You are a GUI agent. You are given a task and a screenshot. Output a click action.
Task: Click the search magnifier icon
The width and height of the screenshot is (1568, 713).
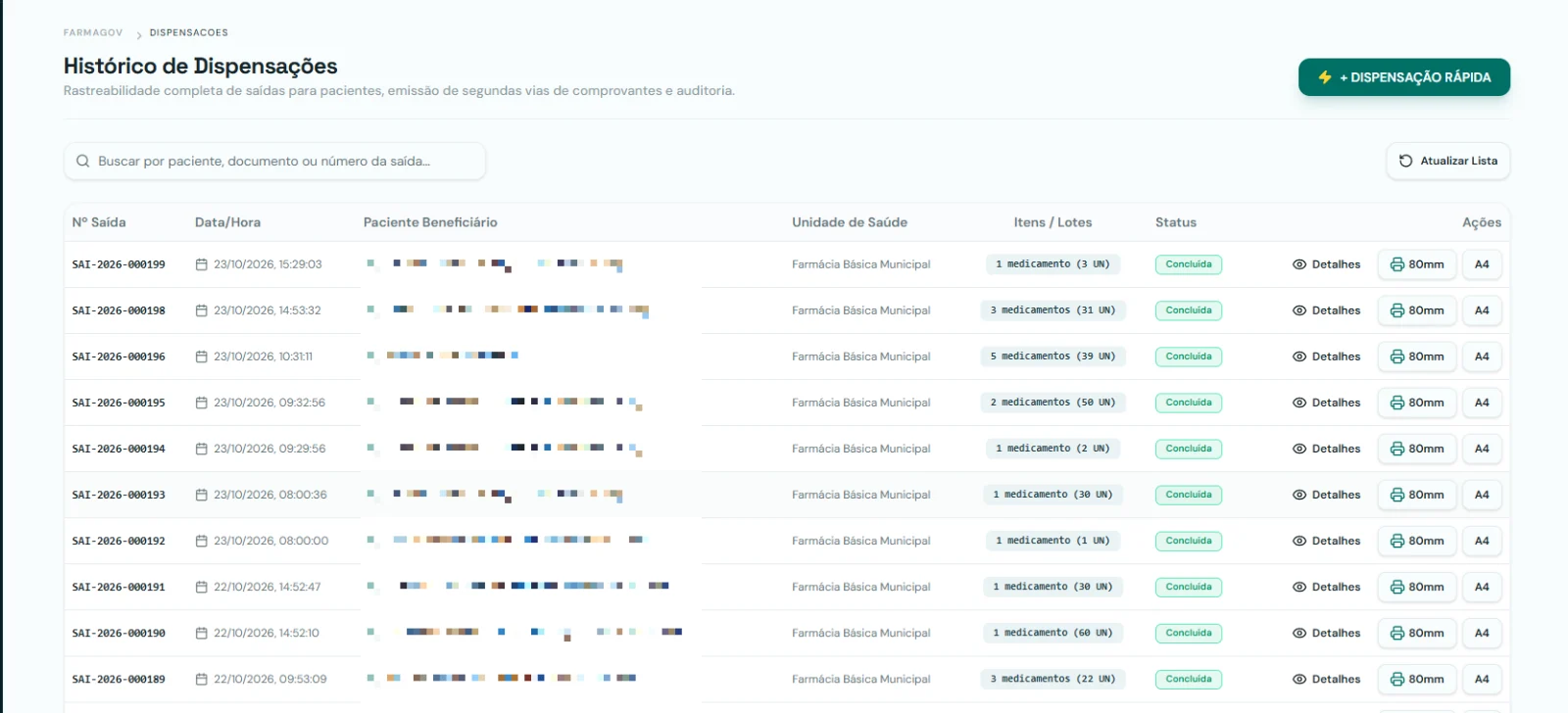point(82,161)
